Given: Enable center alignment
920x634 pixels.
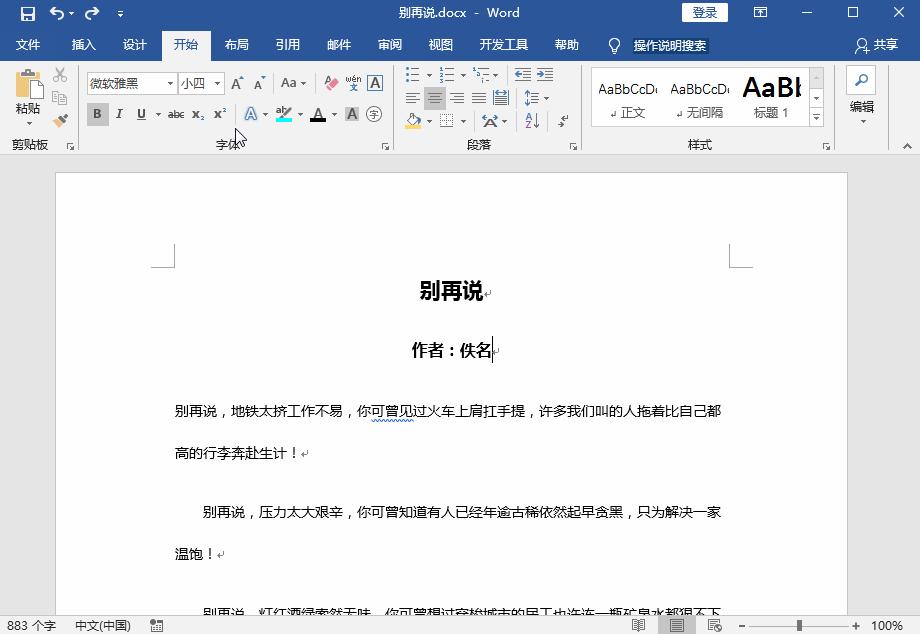Looking at the screenshot, I should pyautogui.click(x=436, y=98).
